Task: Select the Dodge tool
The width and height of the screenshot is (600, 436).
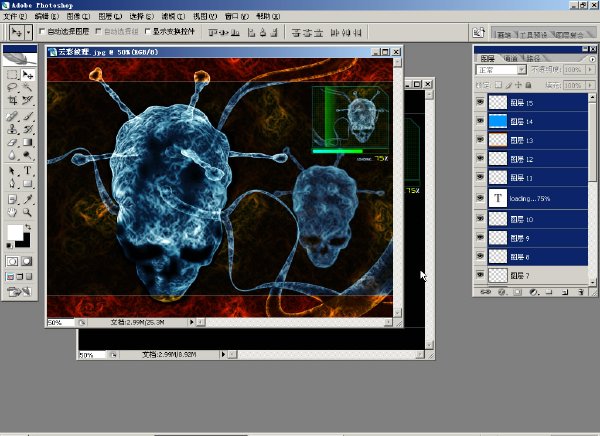Action: click(27, 155)
